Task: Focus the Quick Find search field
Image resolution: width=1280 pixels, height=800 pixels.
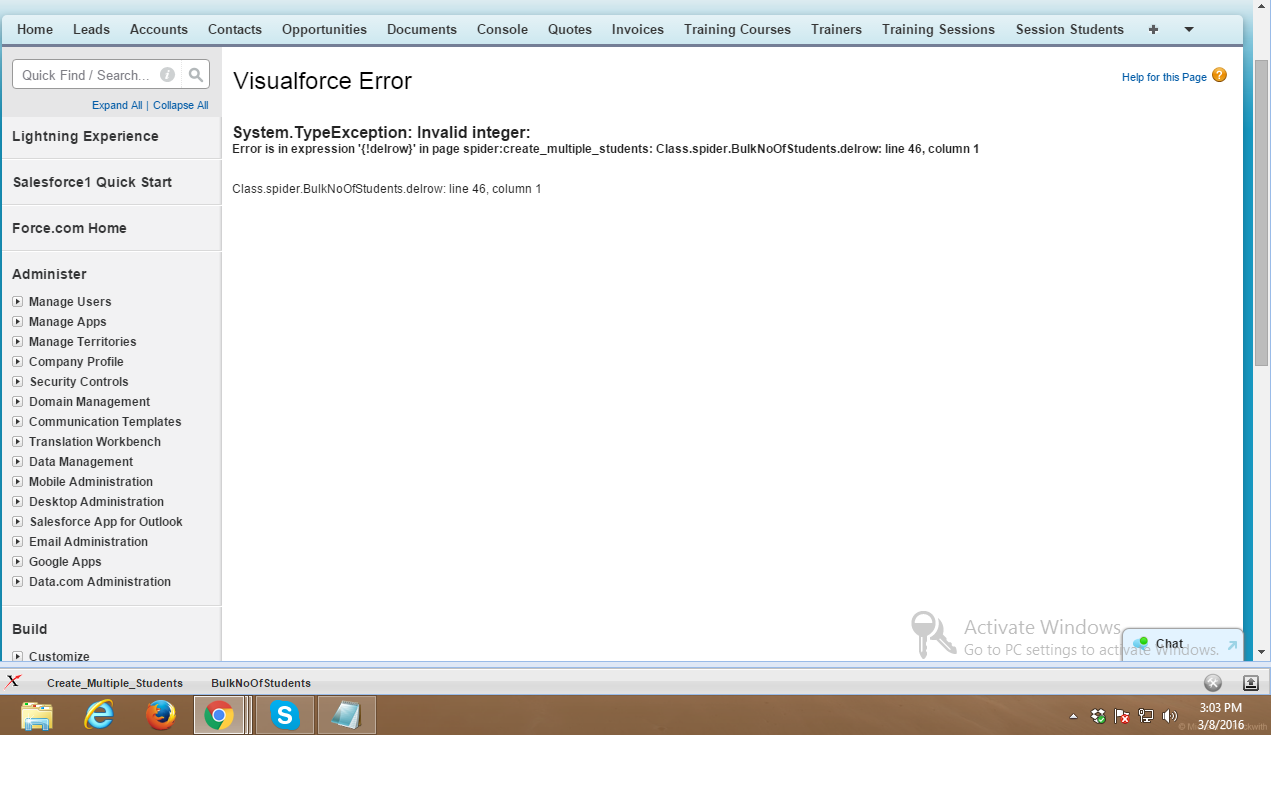Action: click(98, 75)
